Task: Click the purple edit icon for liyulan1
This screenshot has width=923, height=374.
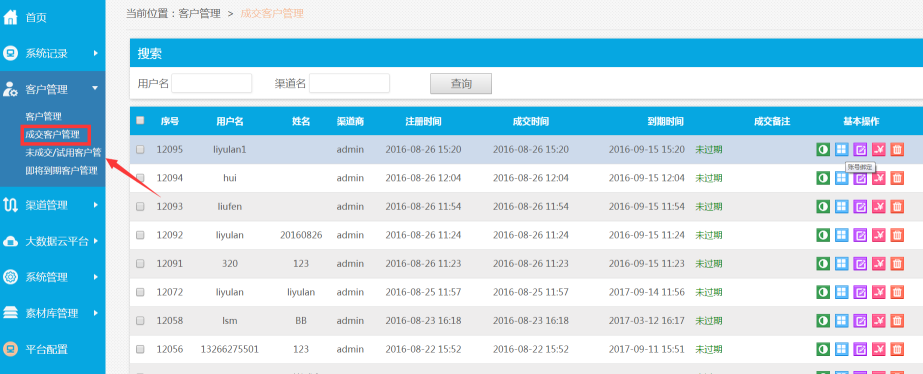Action: tap(860, 150)
